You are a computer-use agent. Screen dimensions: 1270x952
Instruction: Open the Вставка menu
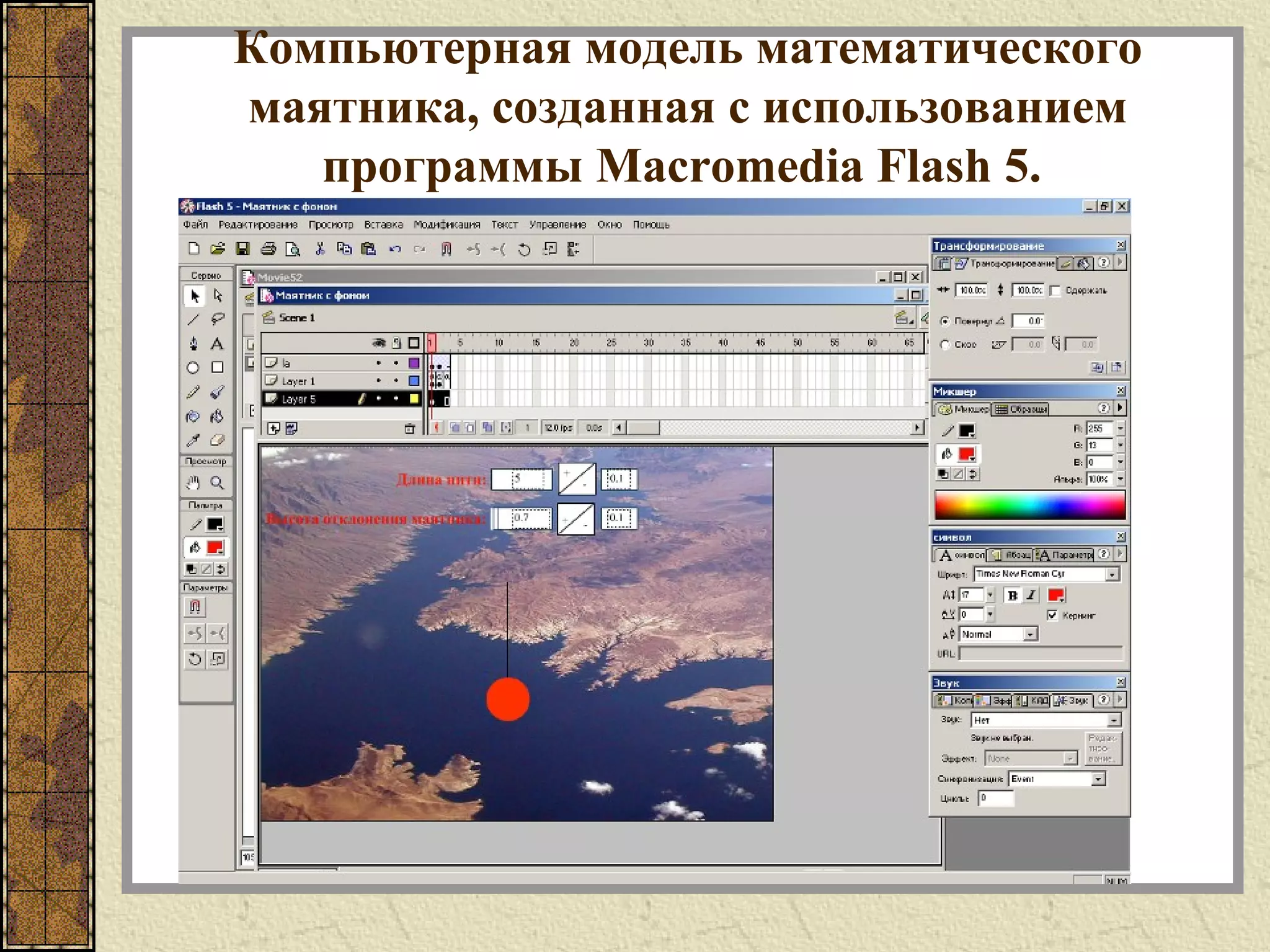pos(383,224)
